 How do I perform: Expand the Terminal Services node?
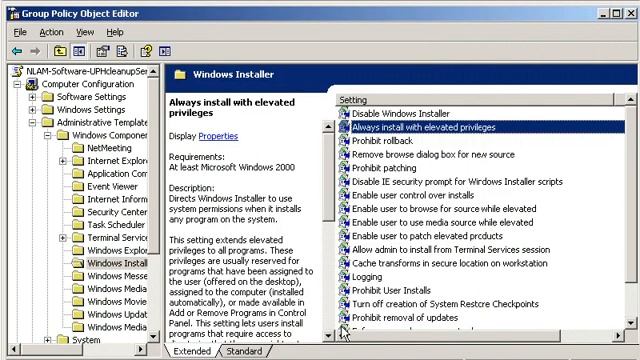click(63, 238)
